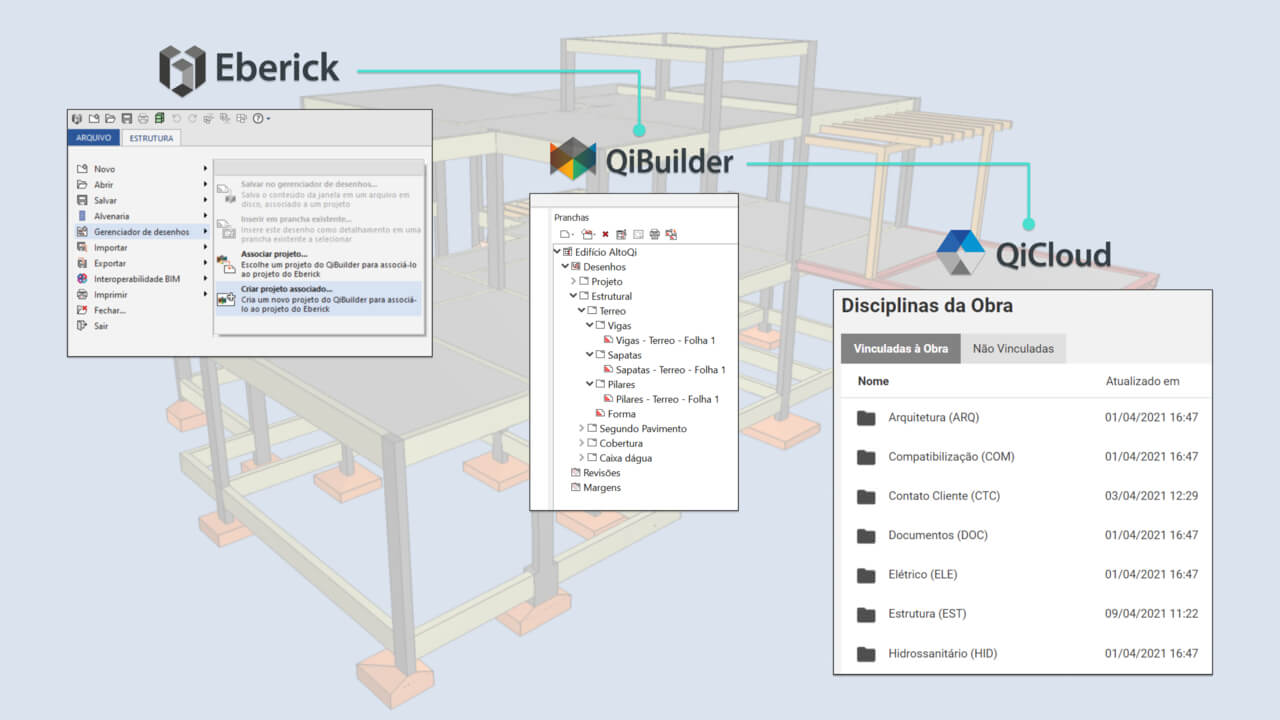Open the Imprimir menu entry
1280x720 pixels.
tap(144, 295)
